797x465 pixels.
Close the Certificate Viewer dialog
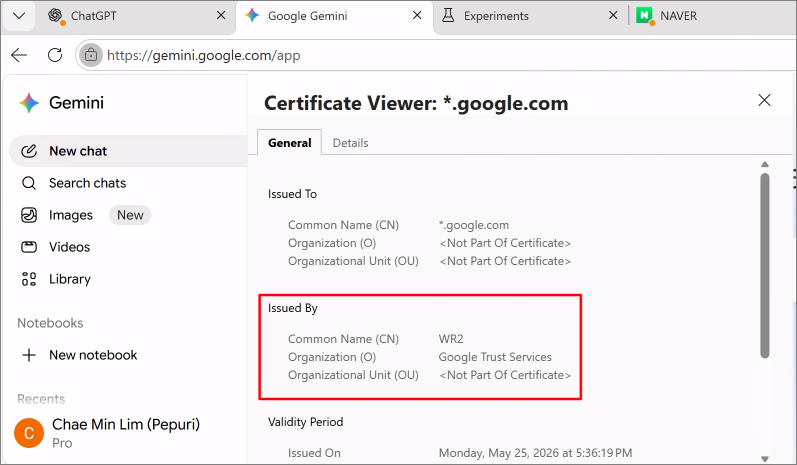[764, 100]
